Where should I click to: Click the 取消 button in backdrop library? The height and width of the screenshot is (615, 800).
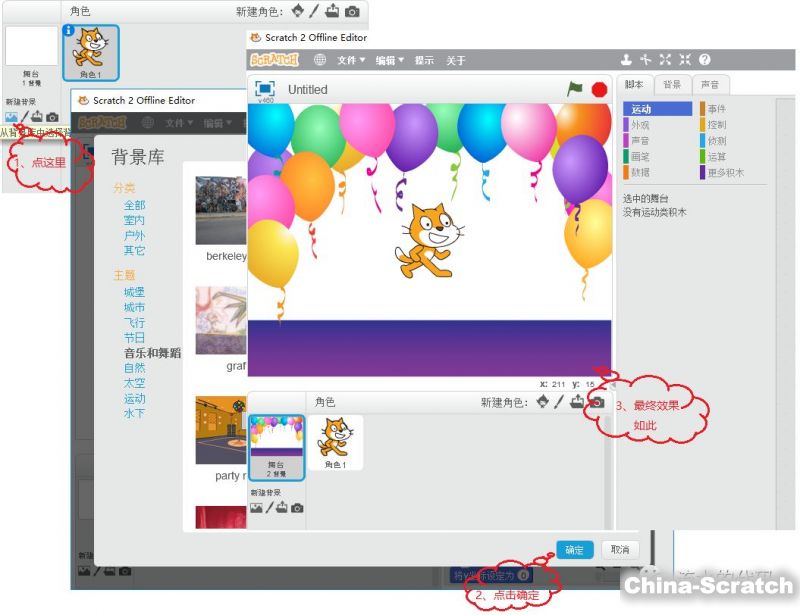pyautogui.click(x=620, y=550)
